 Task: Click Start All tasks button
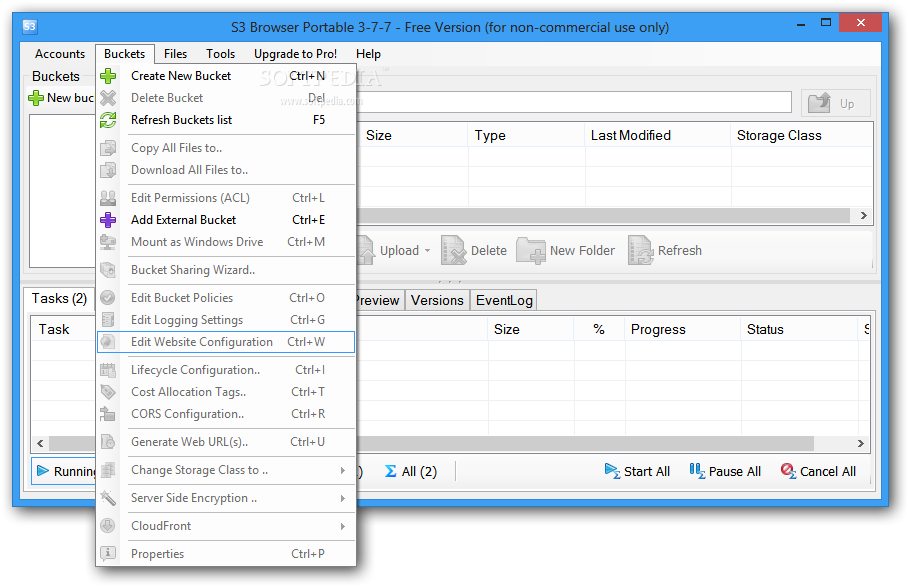(x=637, y=471)
